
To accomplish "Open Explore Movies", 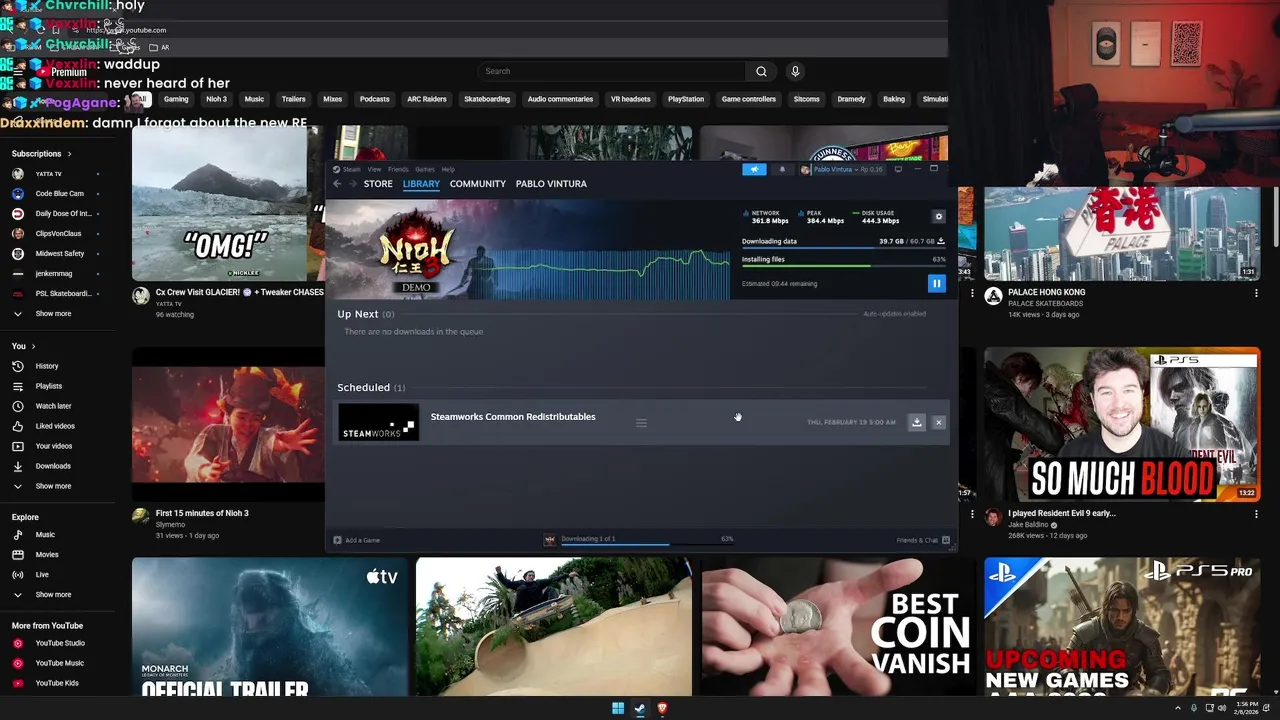I will pyautogui.click(x=47, y=555).
